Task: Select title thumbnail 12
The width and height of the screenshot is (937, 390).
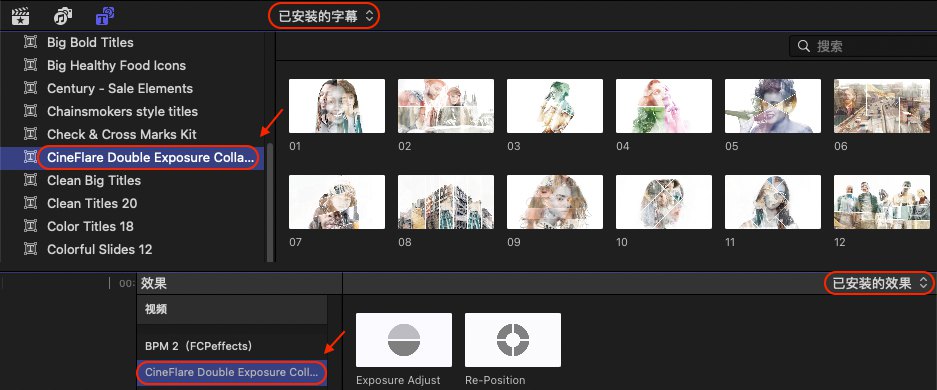Action: (881, 202)
